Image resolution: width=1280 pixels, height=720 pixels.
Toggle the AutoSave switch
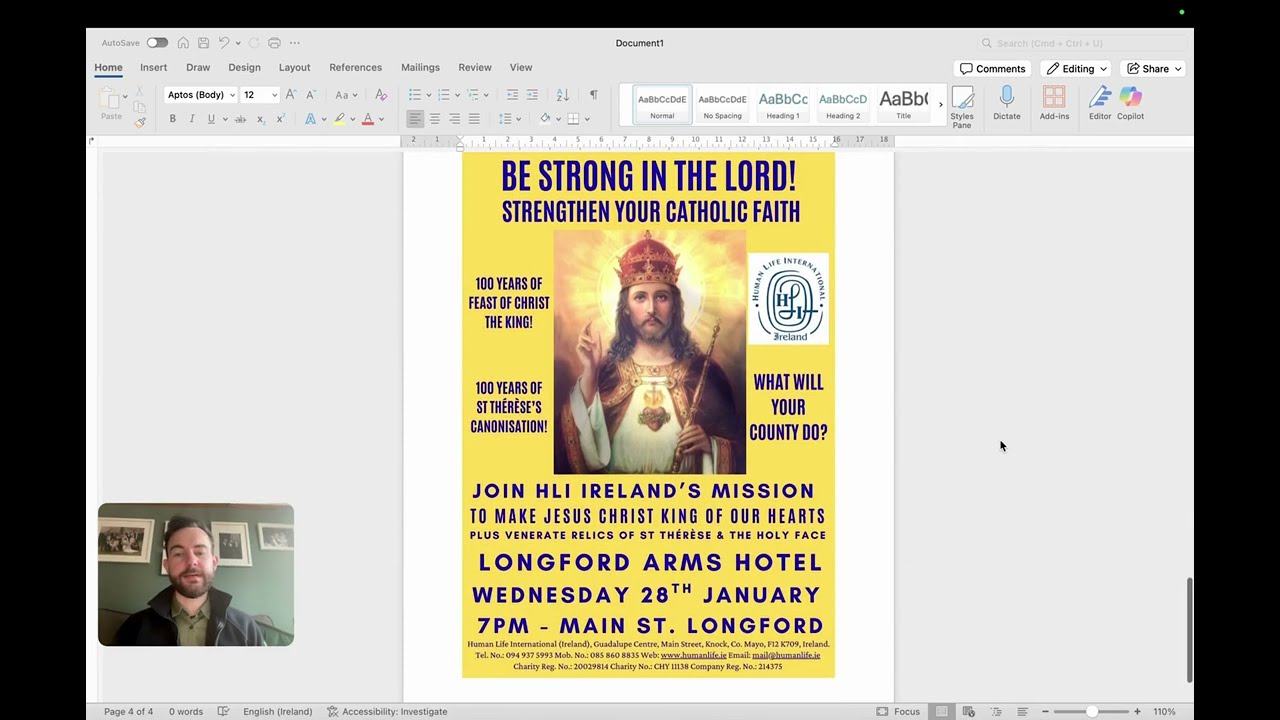(x=157, y=43)
